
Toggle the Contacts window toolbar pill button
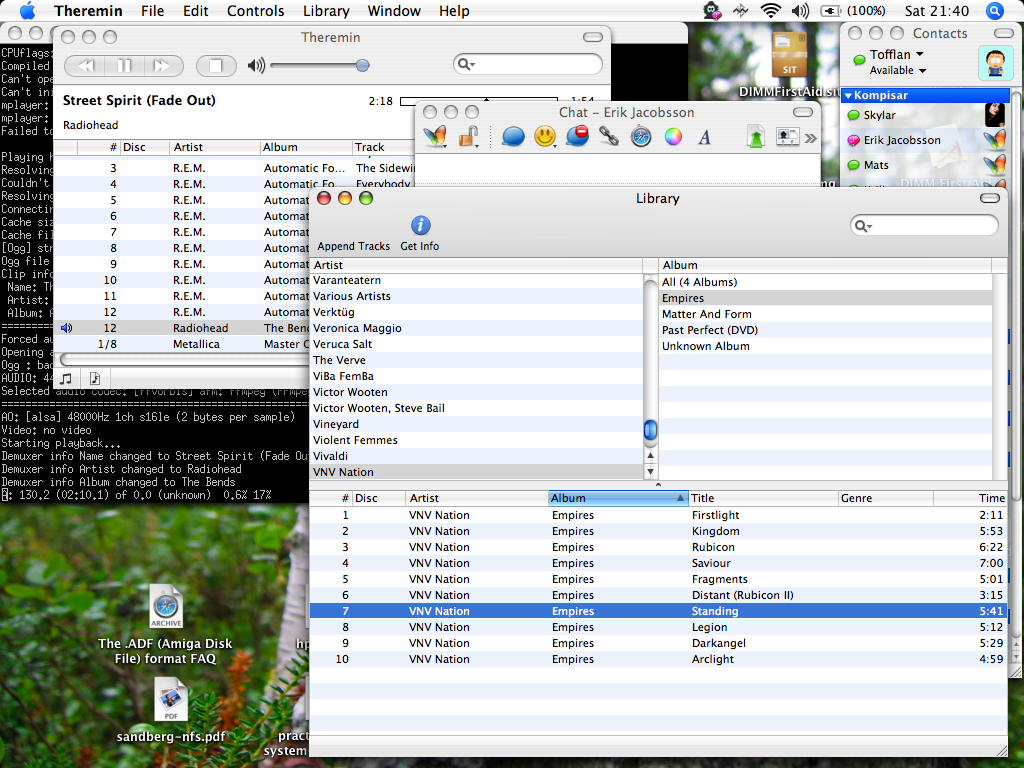(1004, 33)
